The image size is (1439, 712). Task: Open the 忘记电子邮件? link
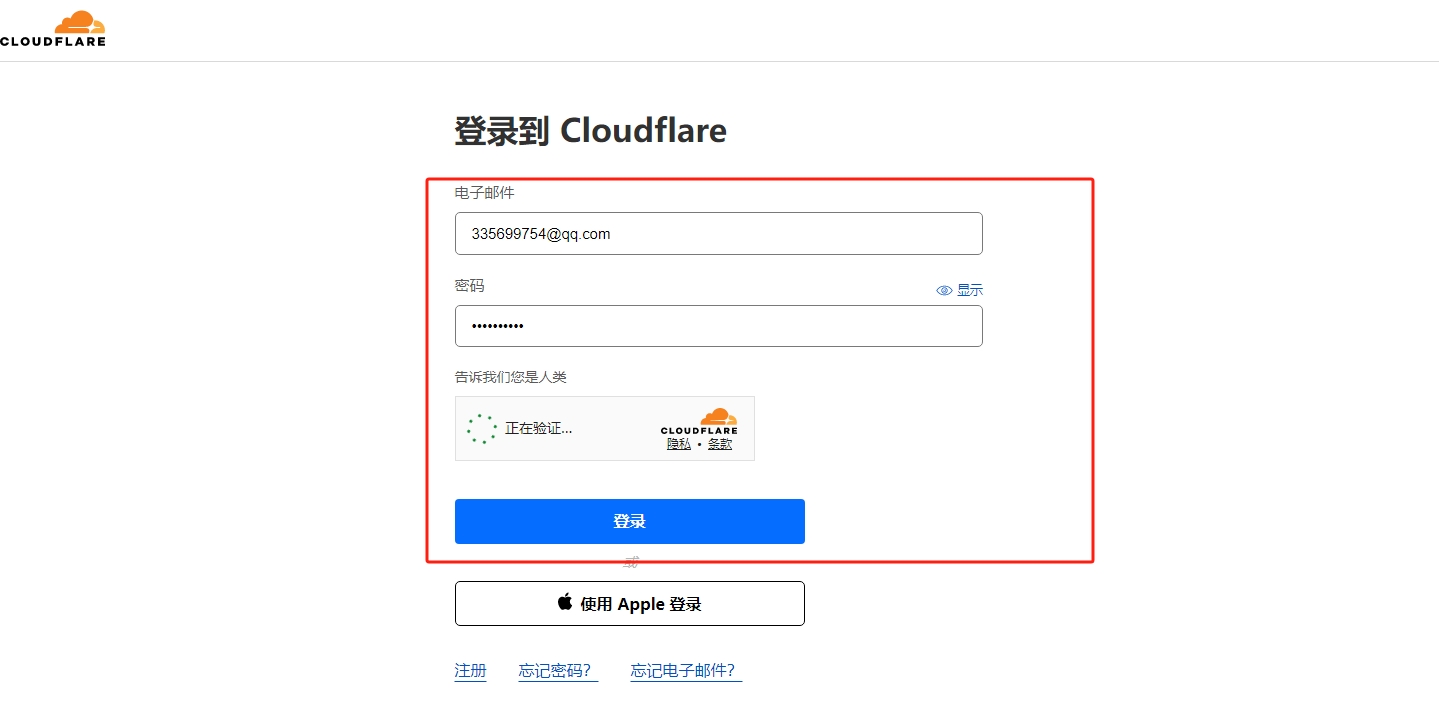(x=686, y=671)
